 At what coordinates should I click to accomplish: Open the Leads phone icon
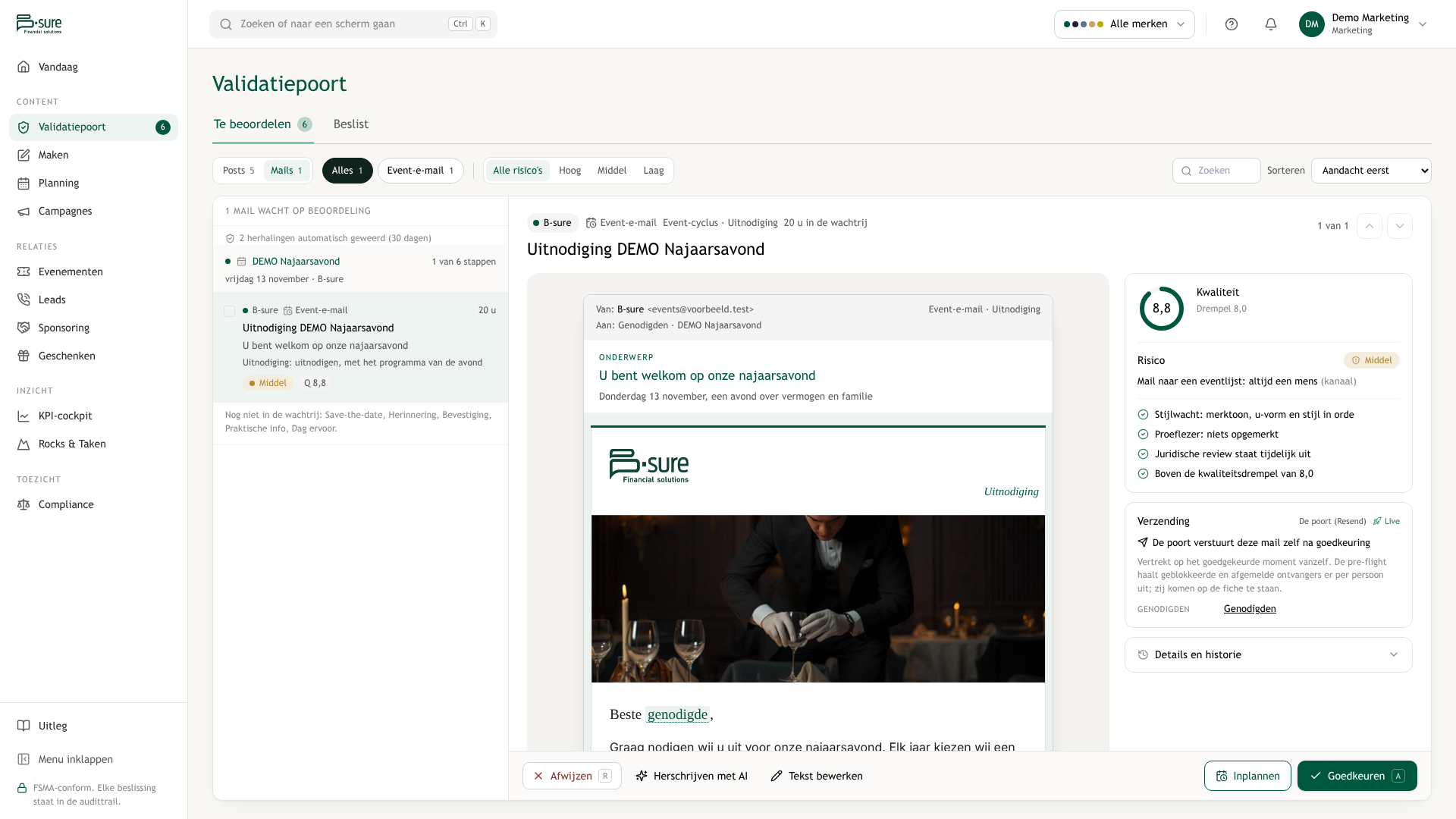24,300
